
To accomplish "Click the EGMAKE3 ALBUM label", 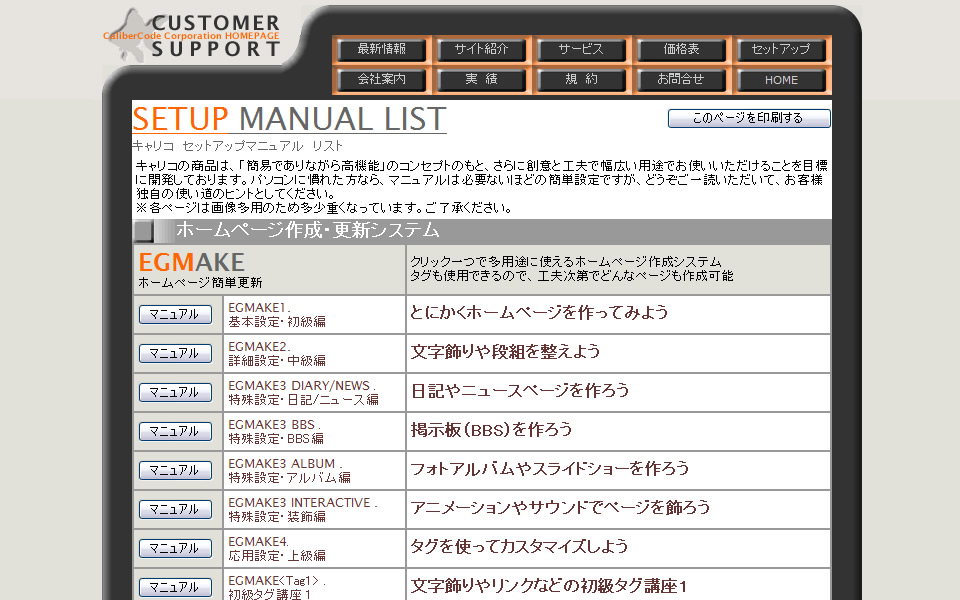I will click(290, 470).
